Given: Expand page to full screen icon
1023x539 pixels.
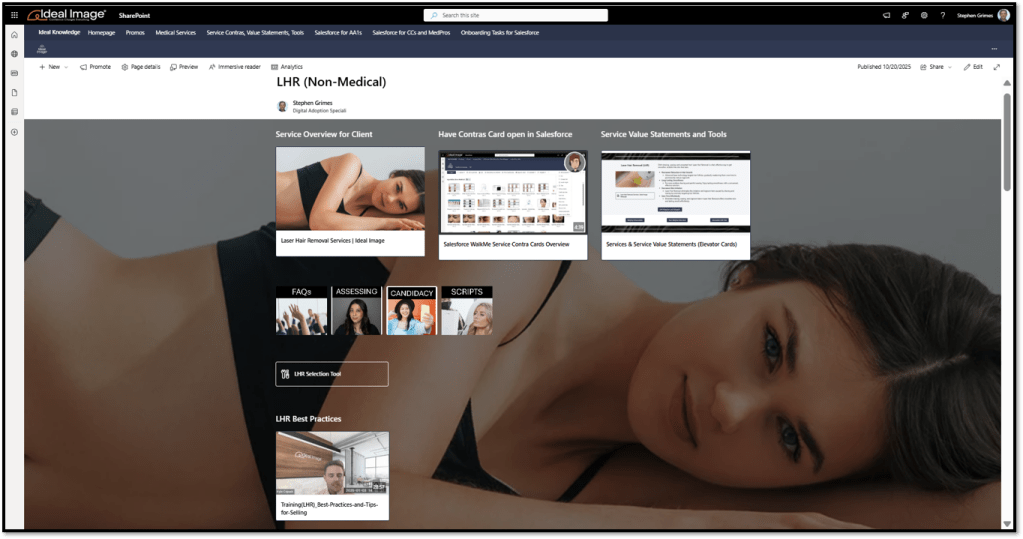Looking at the screenshot, I should [996, 67].
